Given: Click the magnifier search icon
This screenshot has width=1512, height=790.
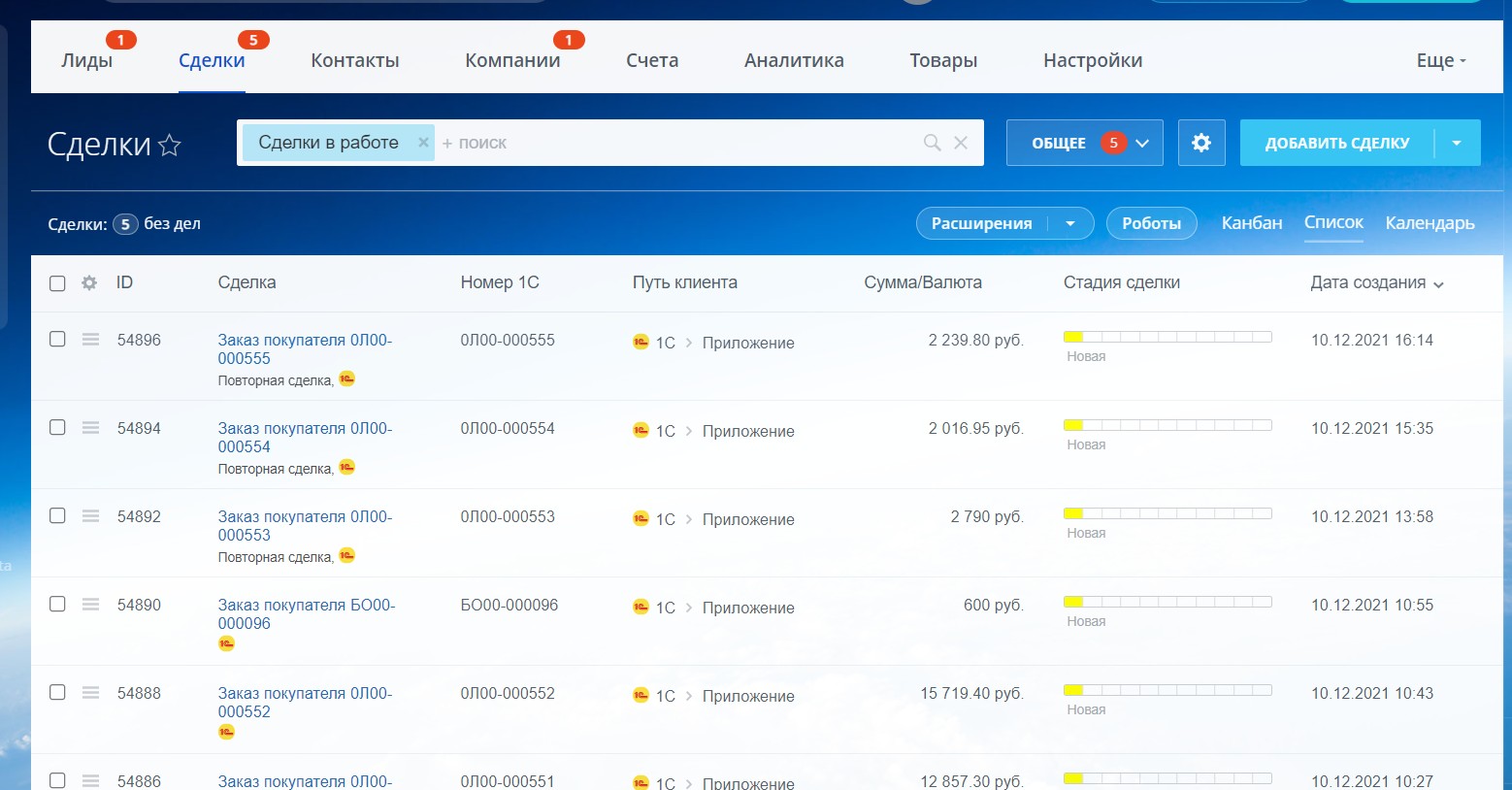Looking at the screenshot, I should click(933, 143).
